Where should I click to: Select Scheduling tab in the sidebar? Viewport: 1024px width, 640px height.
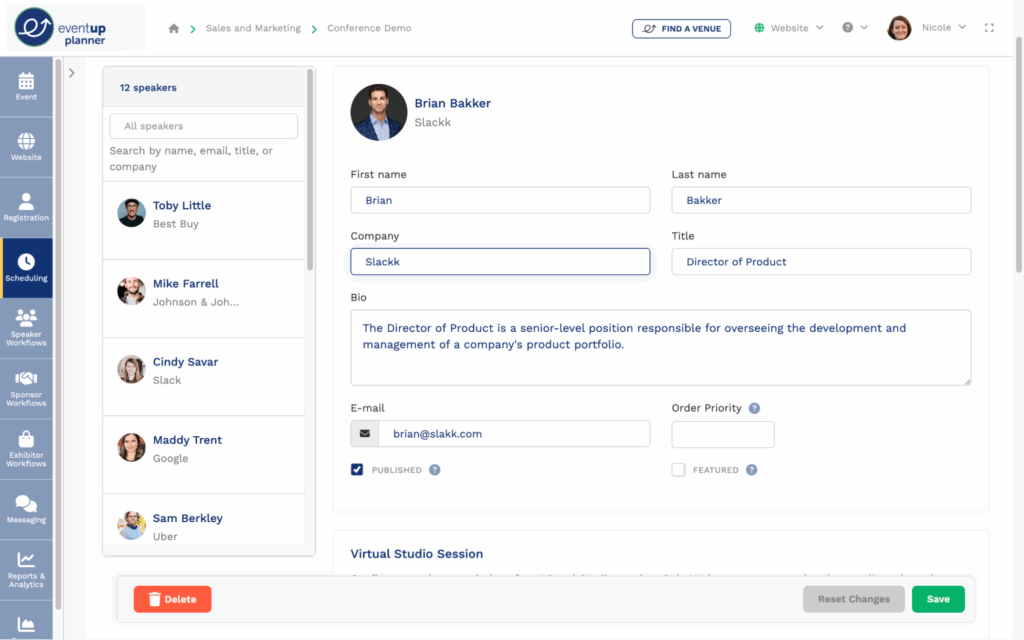tap(26, 267)
